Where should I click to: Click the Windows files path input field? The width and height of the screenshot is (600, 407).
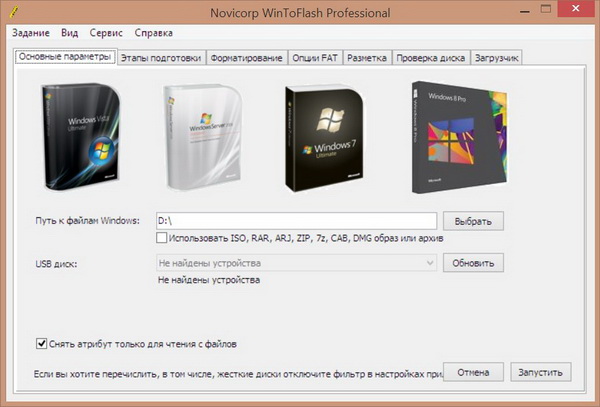[x=295, y=220]
